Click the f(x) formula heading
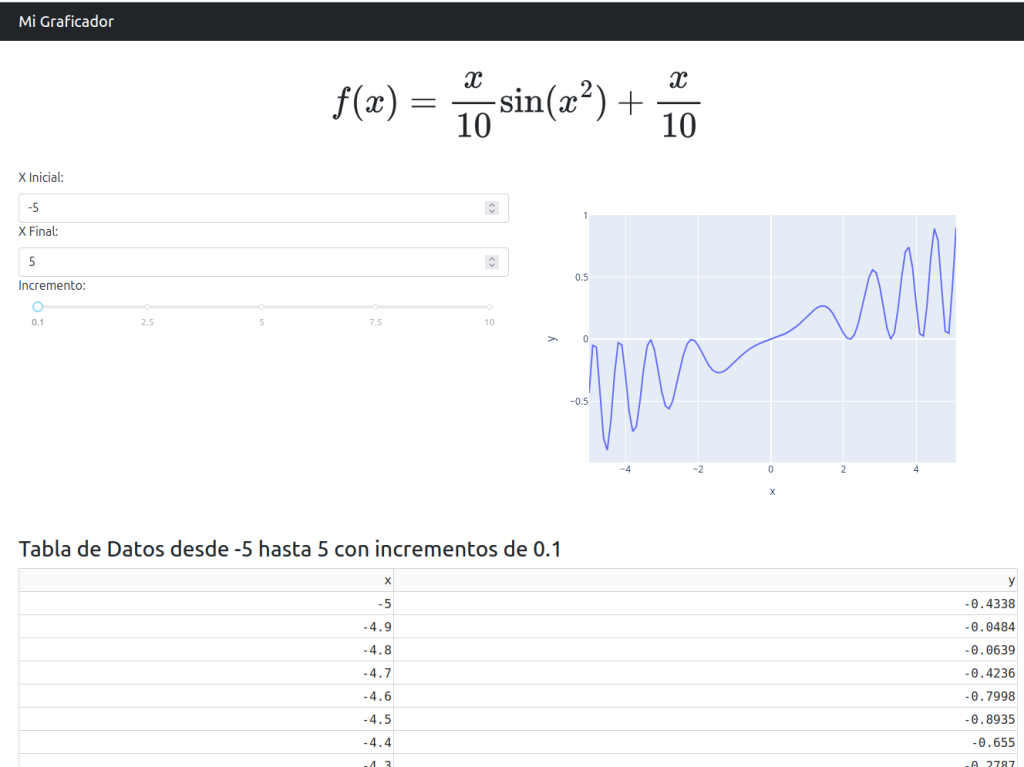This screenshot has width=1024, height=767. point(516,105)
